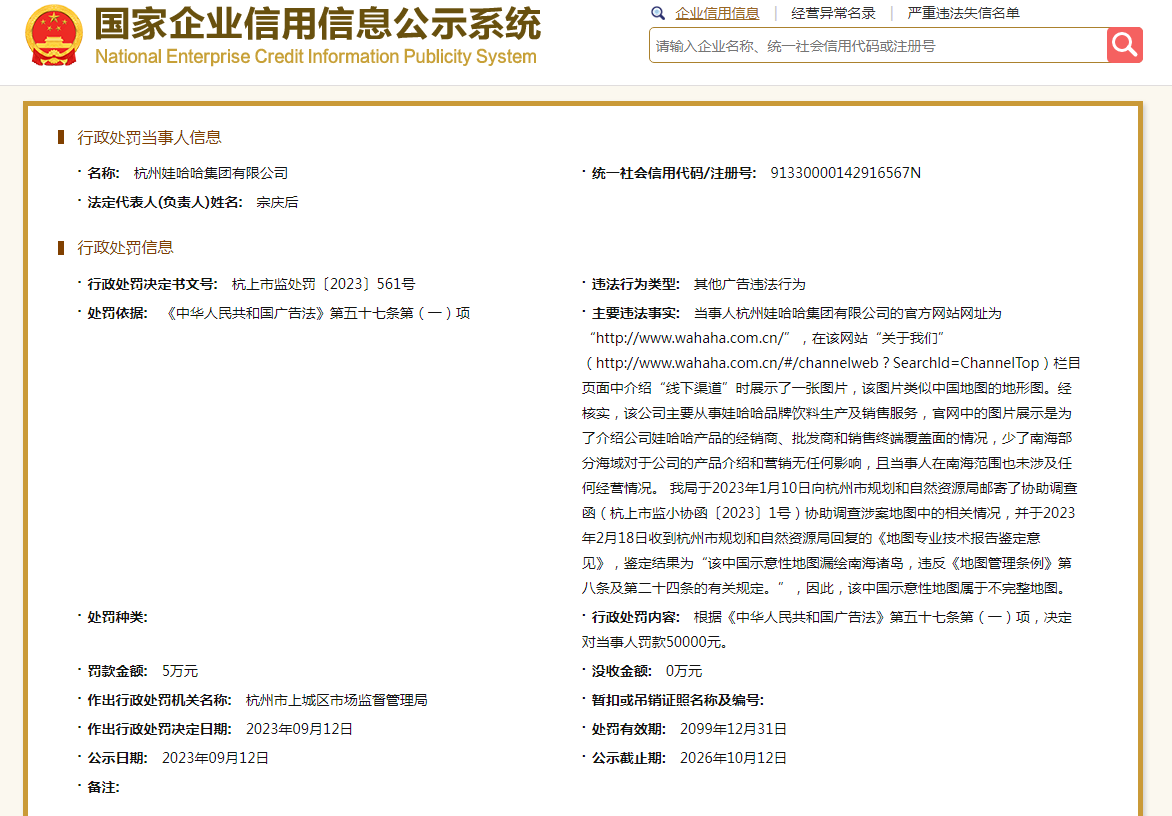Image resolution: width=1172 pixels, height=816 pixels.
Task: Click the national emblem logo
Action: (x=53, y=36)
